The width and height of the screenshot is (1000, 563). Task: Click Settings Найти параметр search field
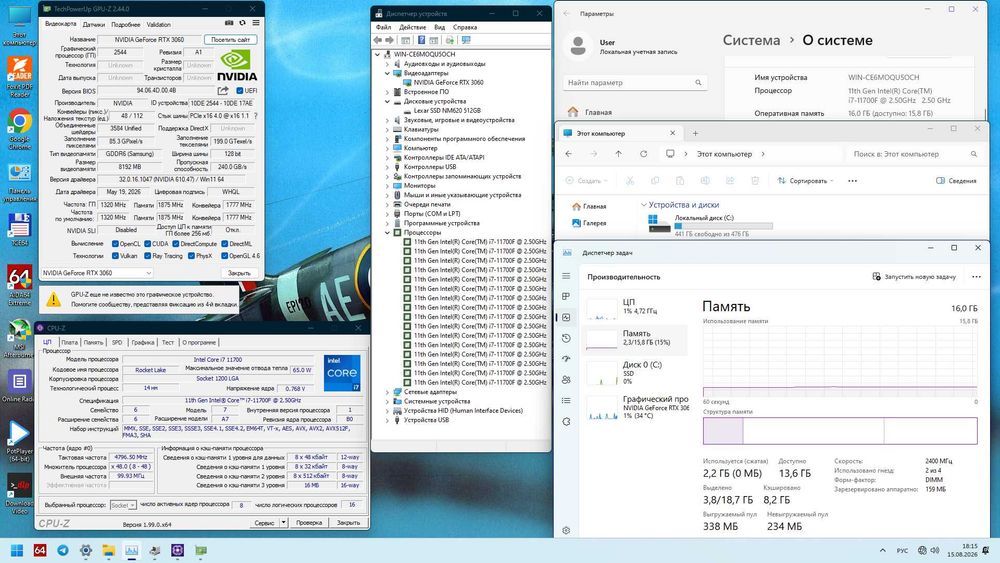pyautogui.click(x=635, y=83)
